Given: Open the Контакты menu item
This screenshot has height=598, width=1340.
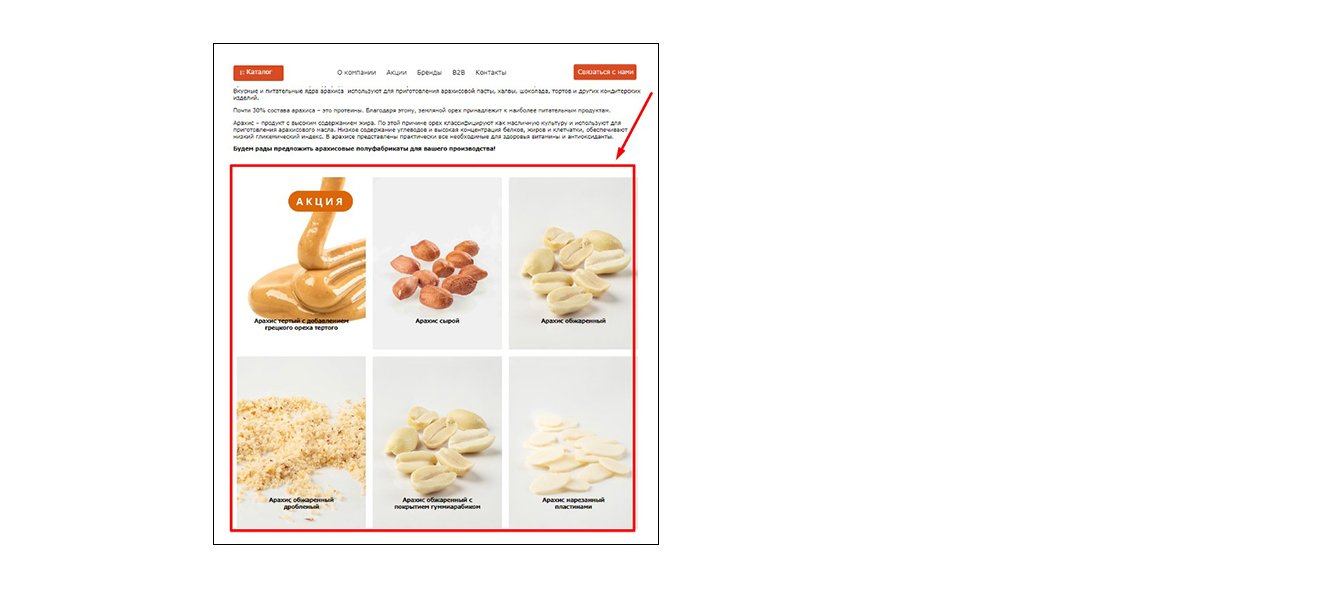Looking at the screenshot, I should (x=490, y=72).
